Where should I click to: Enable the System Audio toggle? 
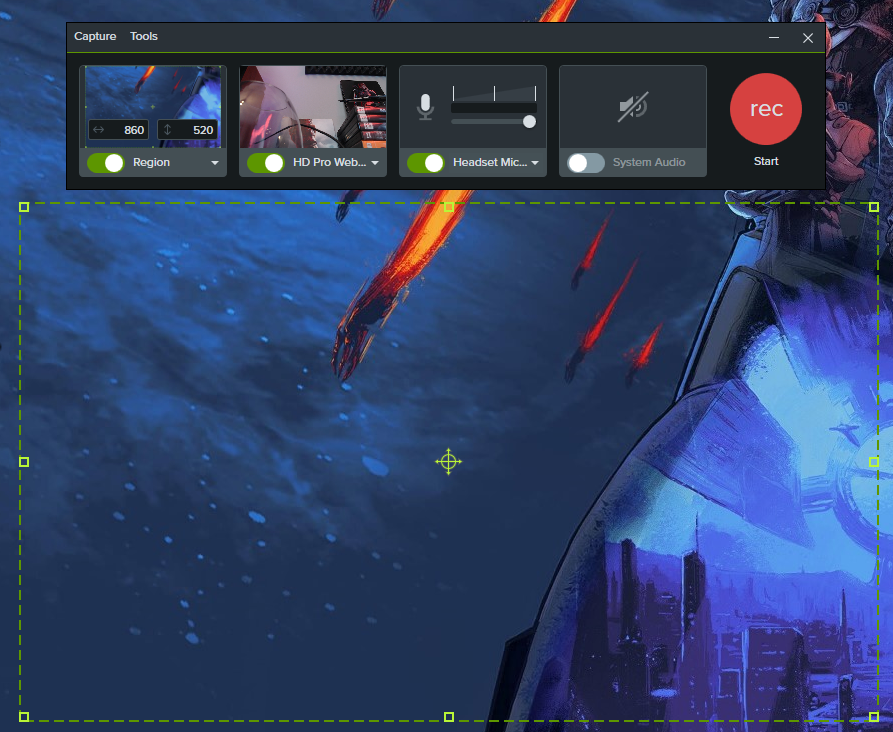[x=586, y=163]
